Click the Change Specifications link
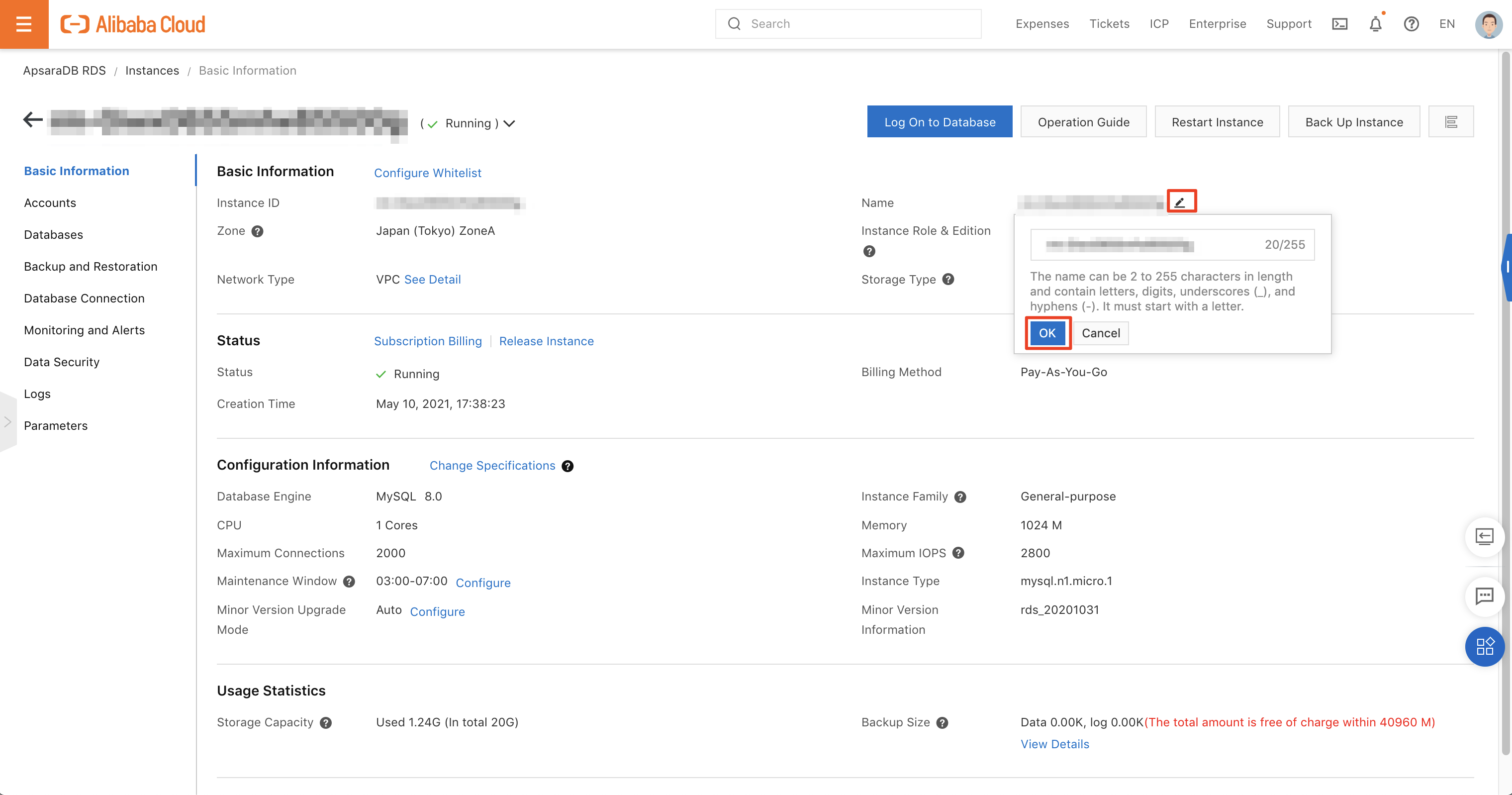This screenshot has height=795, width=1512. 492,466
